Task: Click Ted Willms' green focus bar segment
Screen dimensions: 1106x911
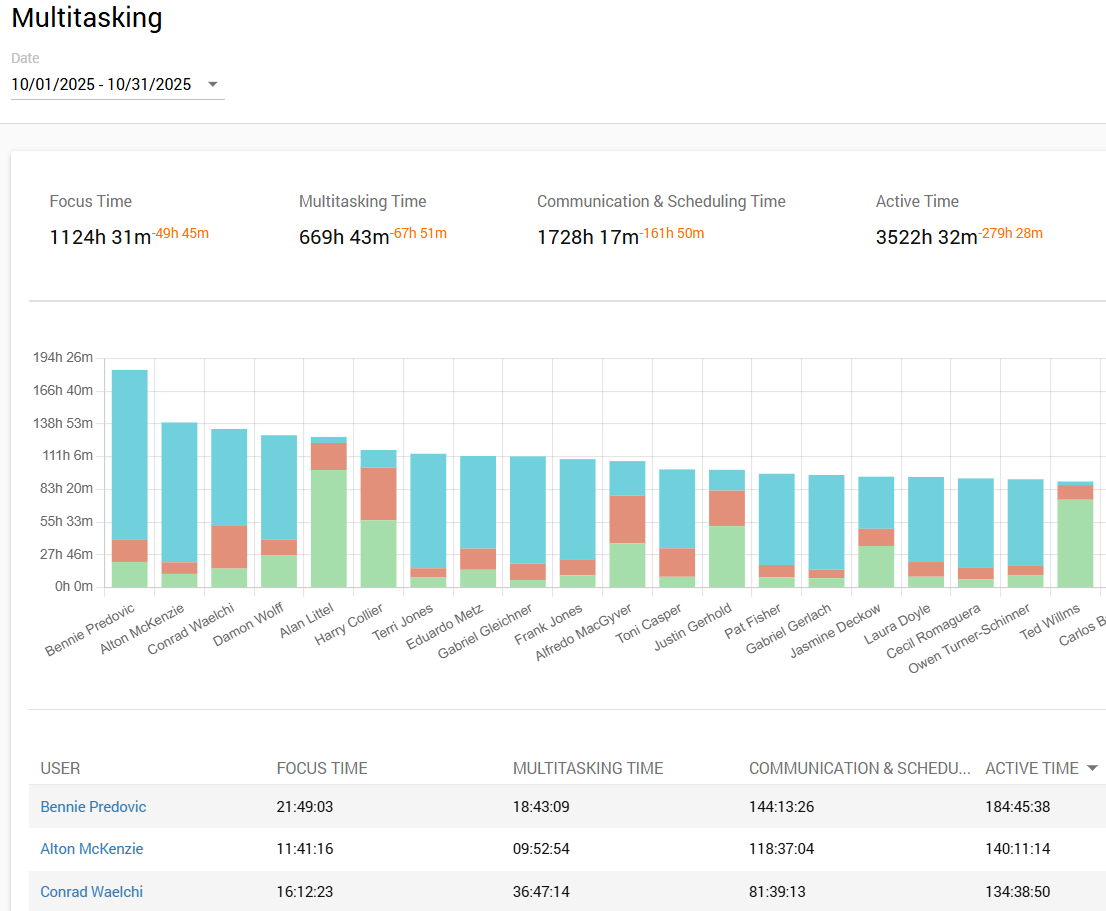Action: [1075, 543]
